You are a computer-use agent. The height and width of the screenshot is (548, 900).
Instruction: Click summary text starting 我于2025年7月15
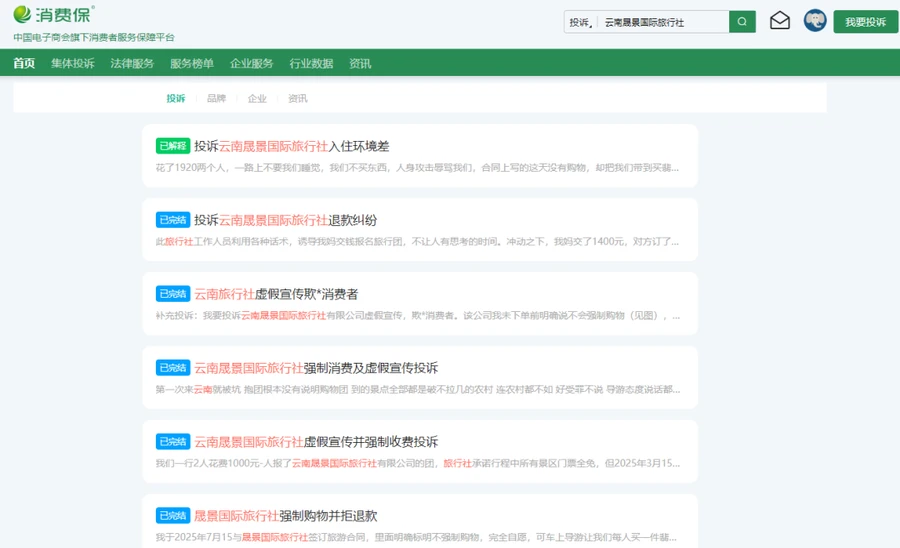(416, 537)
